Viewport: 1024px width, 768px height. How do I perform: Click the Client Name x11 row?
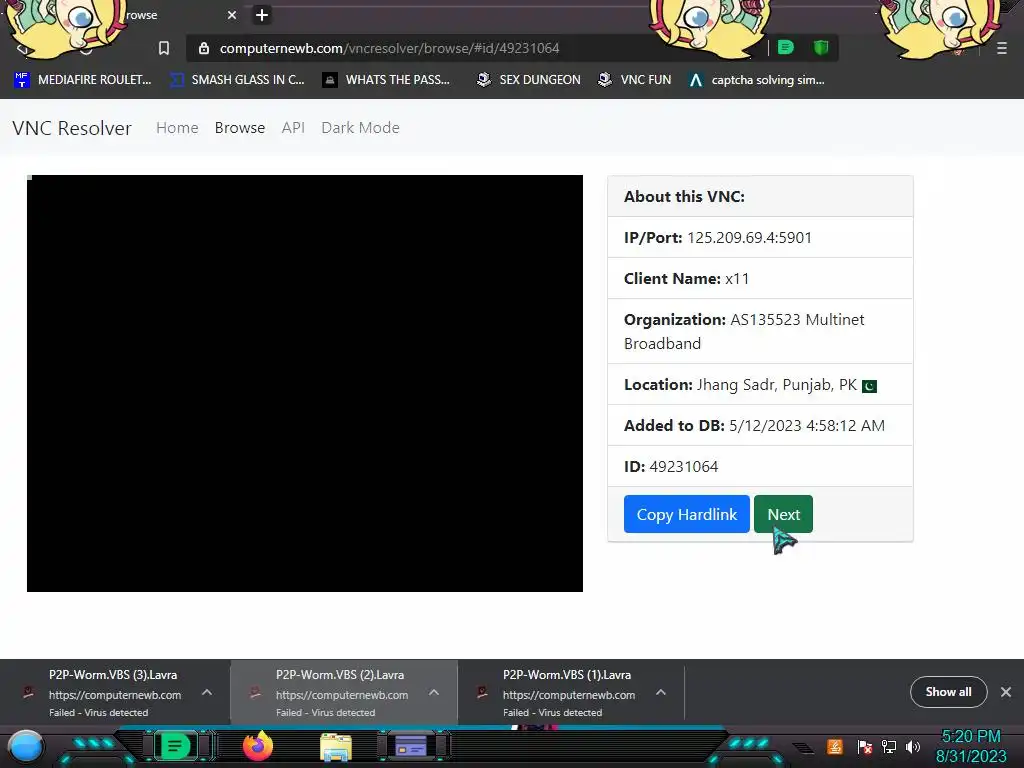(x=760, y=279)
